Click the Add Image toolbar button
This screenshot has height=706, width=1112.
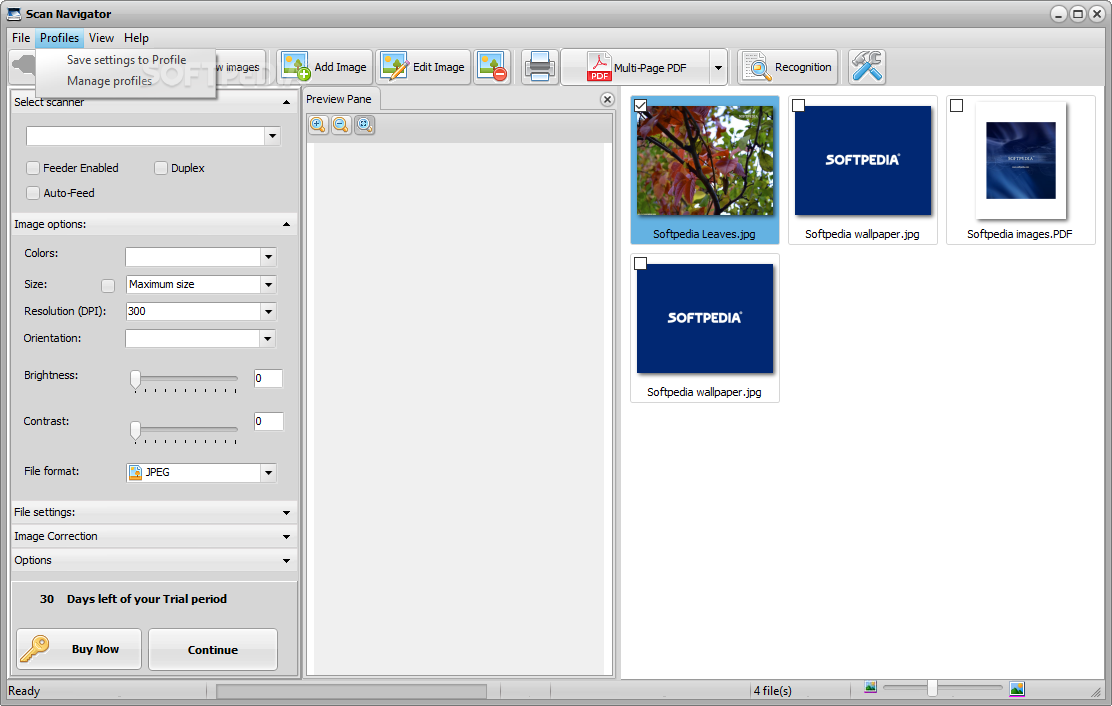(x=325, y=67)
